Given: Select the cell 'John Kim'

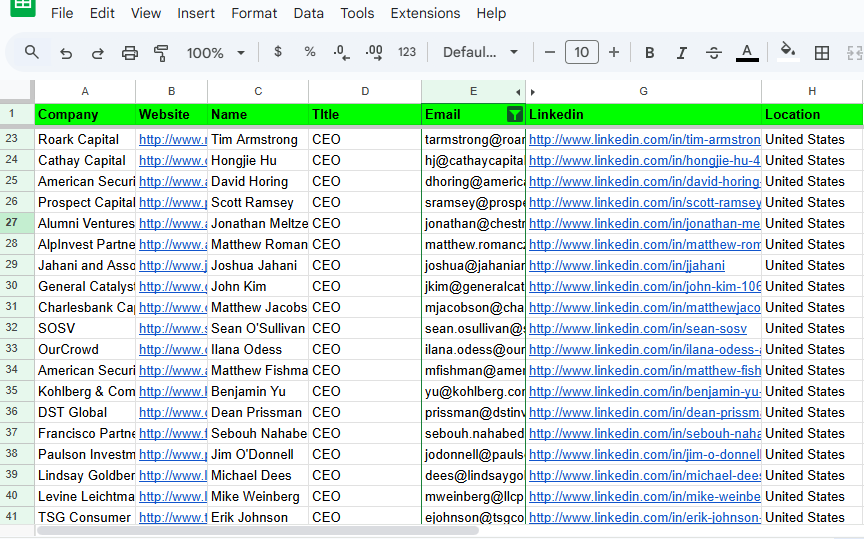Looking at the screenshot, I should click(x=258, y=287).
